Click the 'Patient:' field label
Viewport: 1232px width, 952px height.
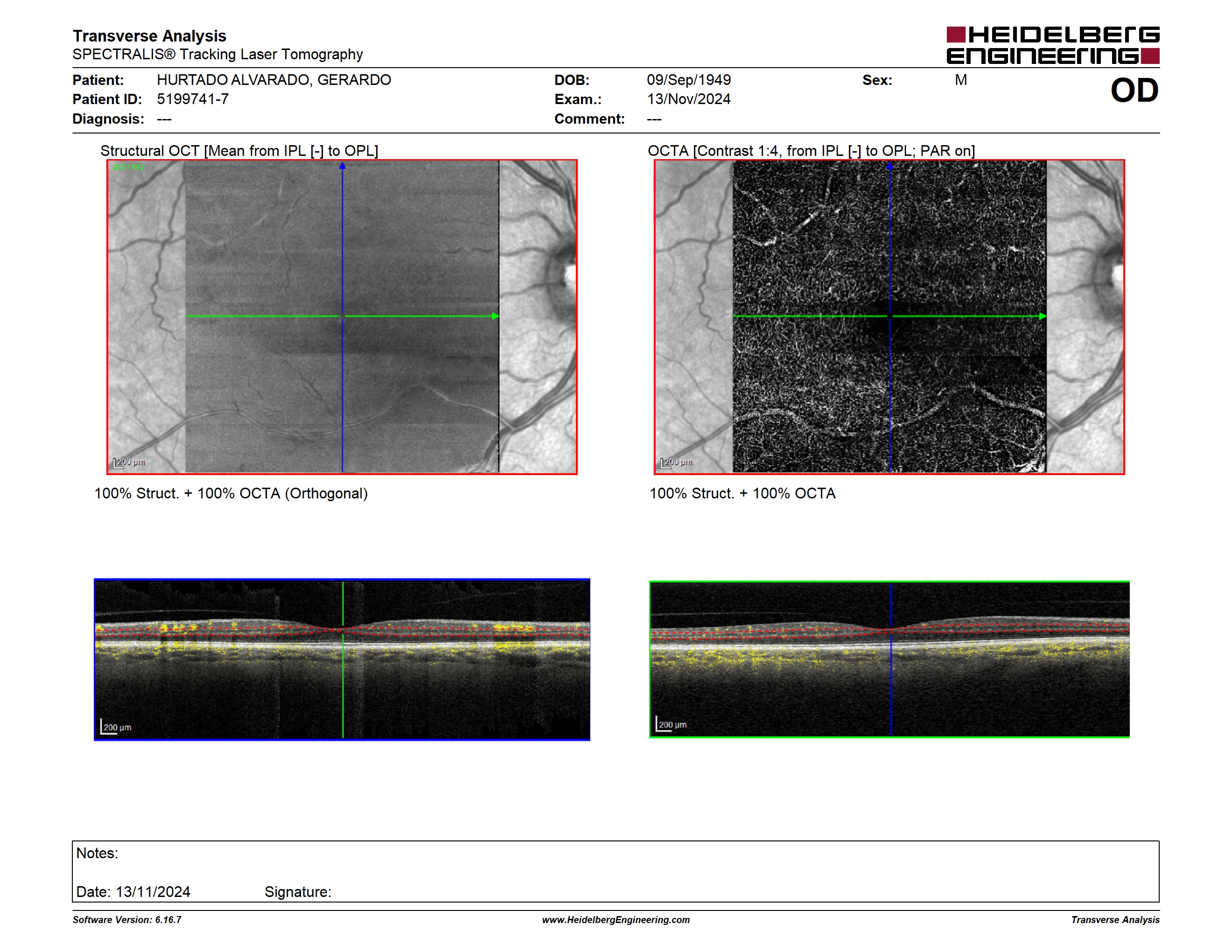tap(98, 80)
